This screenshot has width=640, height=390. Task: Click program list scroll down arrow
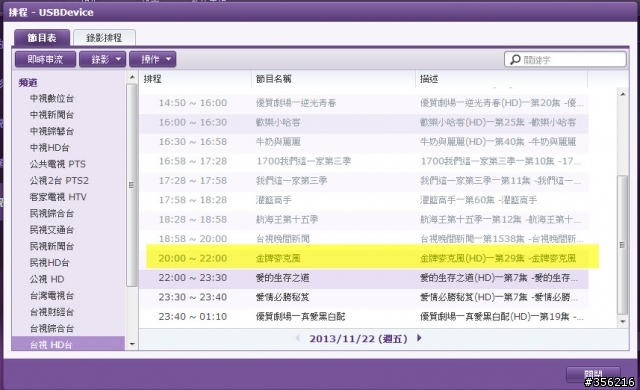click(x=622, y=321)
